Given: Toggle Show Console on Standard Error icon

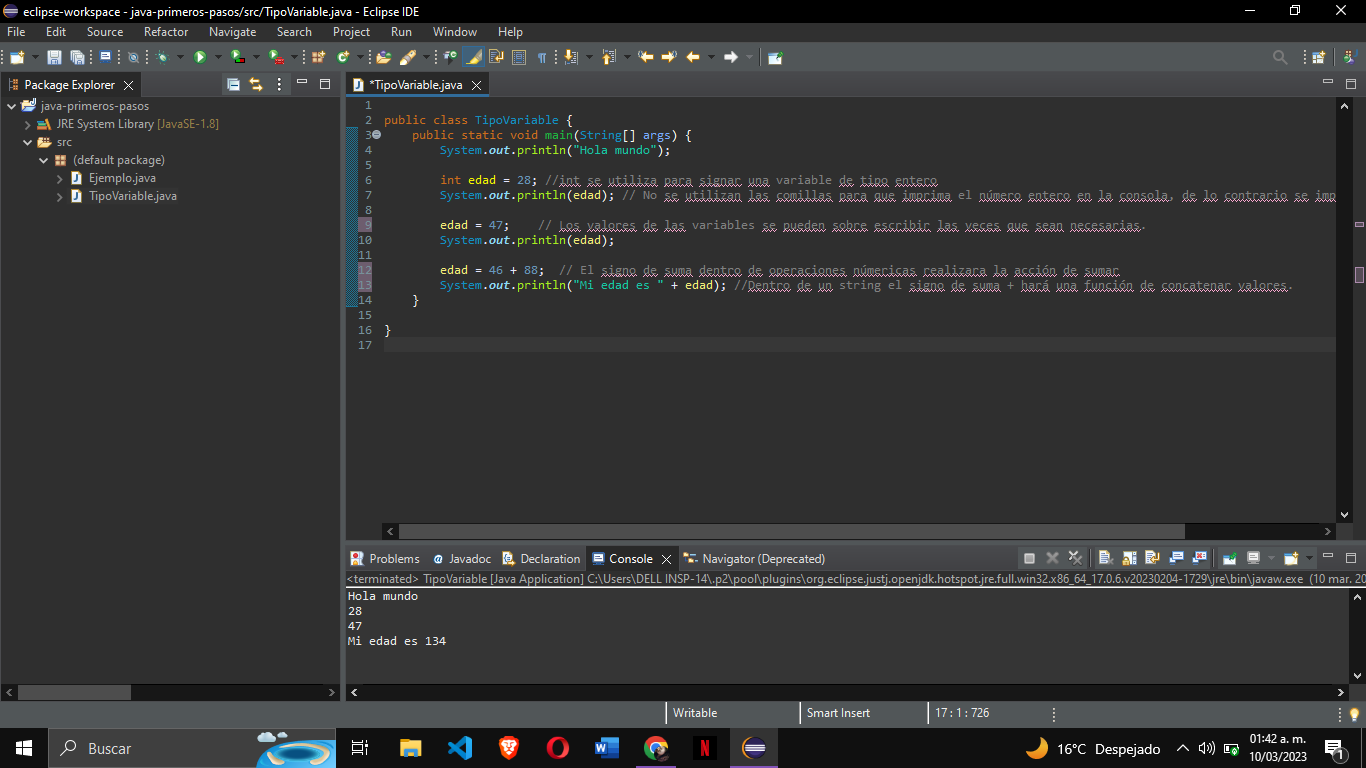Looking at the screenshot, I should [x=1200, y=558].
